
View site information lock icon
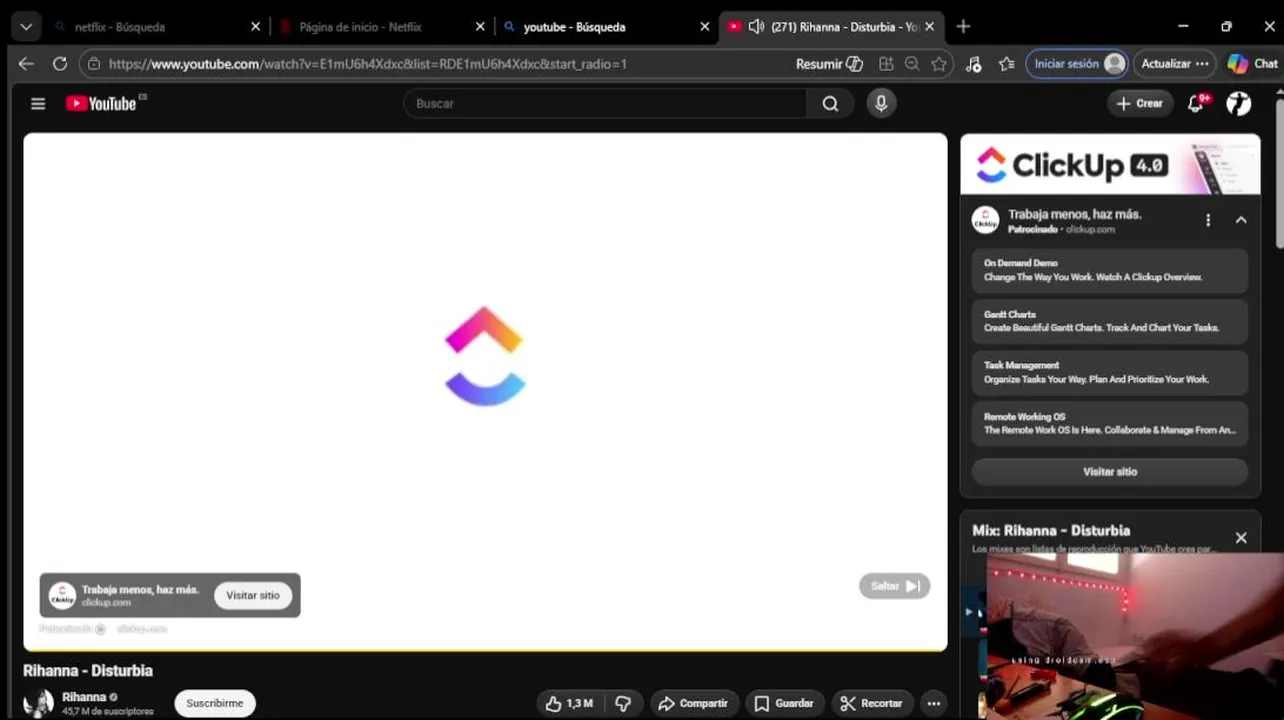tap(94, 63)
